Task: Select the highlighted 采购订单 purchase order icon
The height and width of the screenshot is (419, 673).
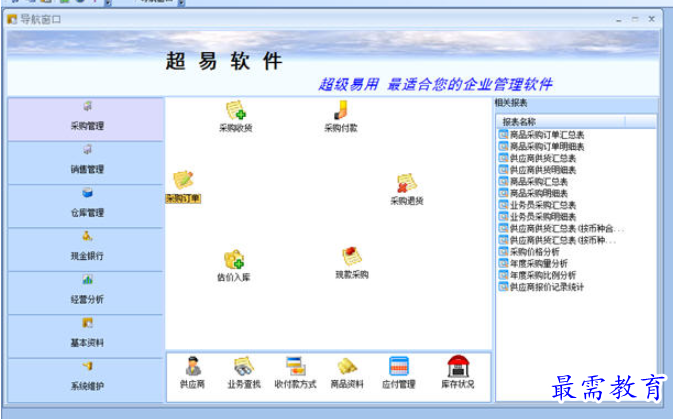Action: [183, 187]
